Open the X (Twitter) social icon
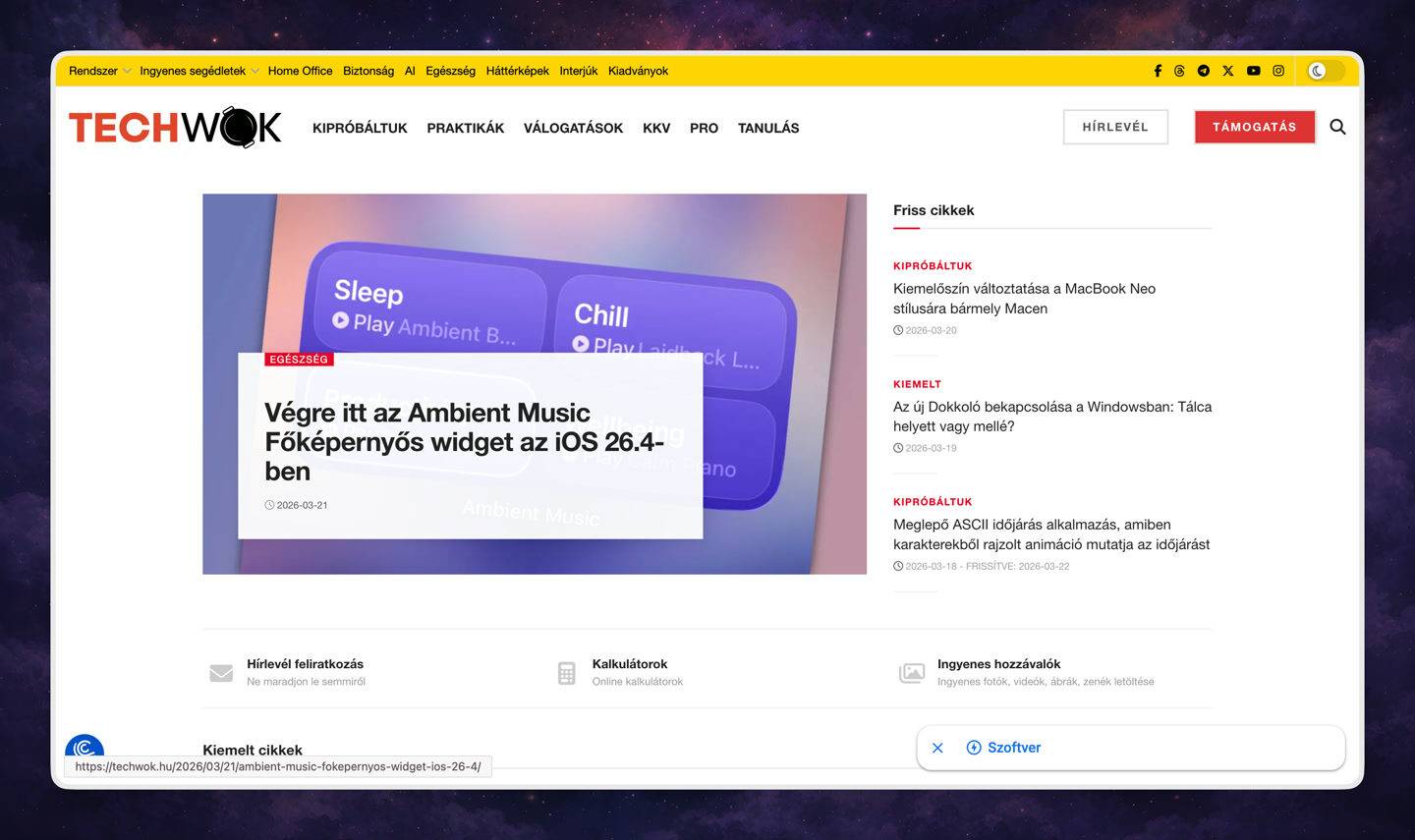Screen dimensions: 1415x840 (x=1228, y=71)
